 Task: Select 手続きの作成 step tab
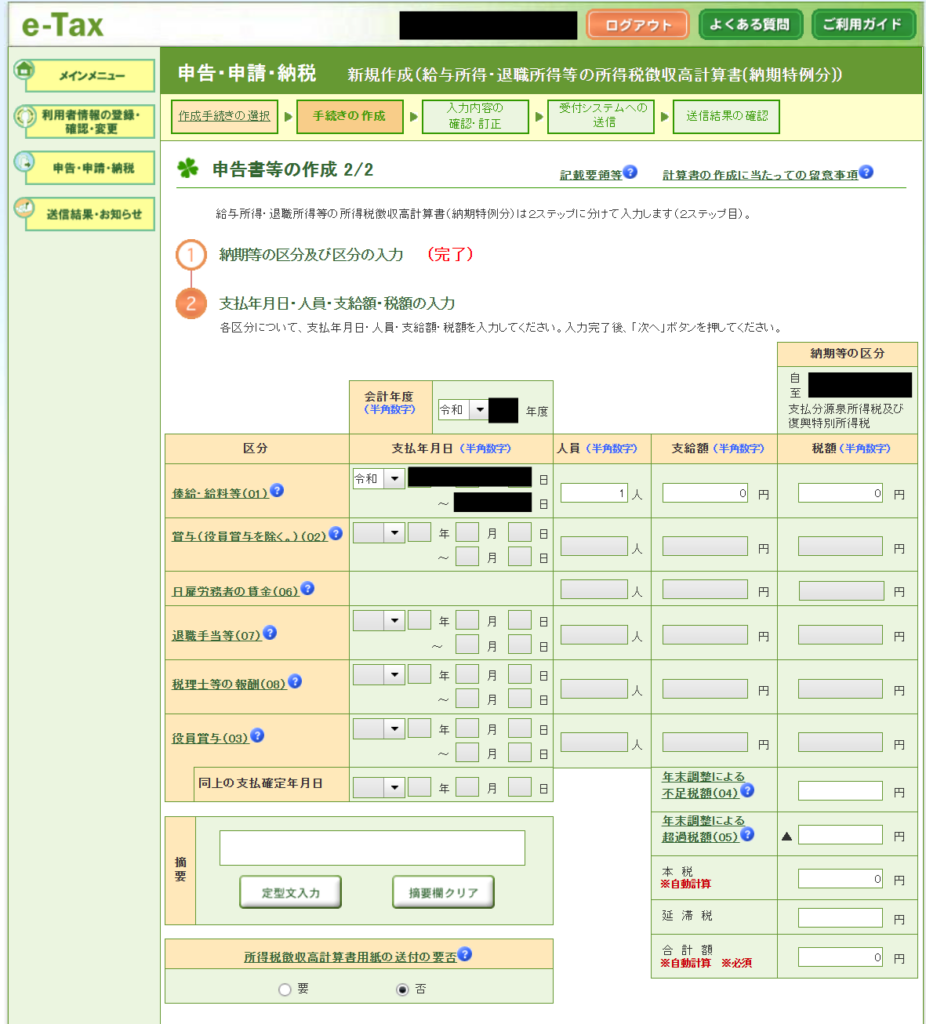click(349, 116)
